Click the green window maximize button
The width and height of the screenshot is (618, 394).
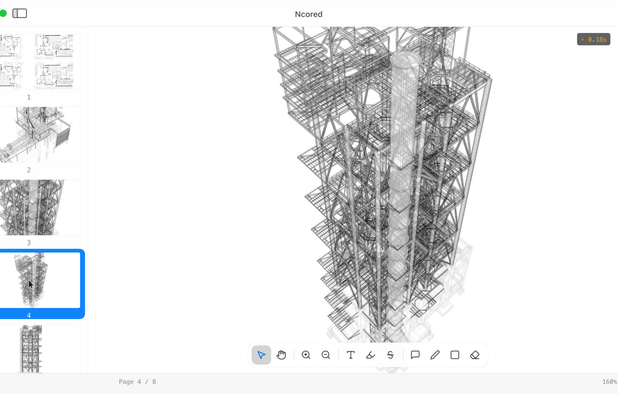3,13
